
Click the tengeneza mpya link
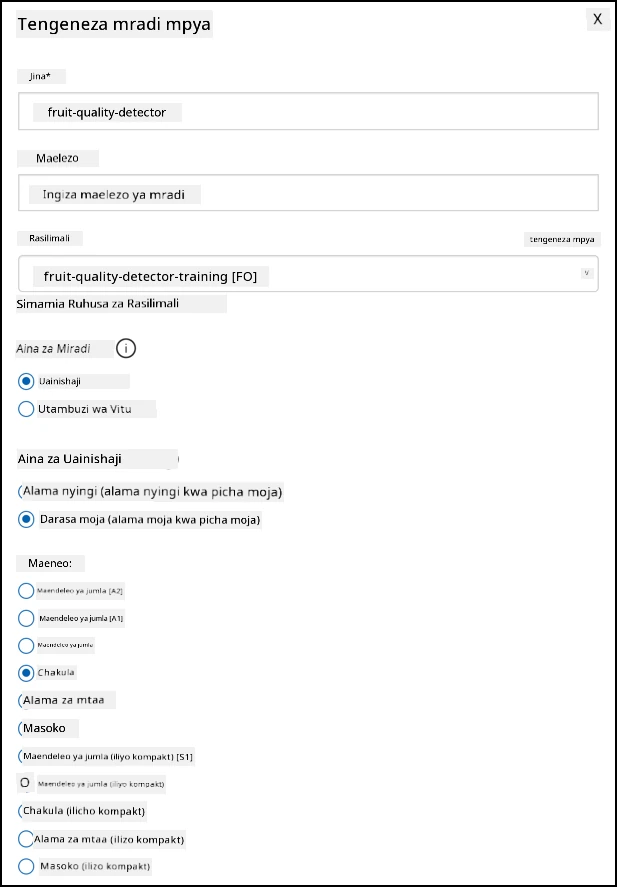pyautogui.click(x=562, y=239)
